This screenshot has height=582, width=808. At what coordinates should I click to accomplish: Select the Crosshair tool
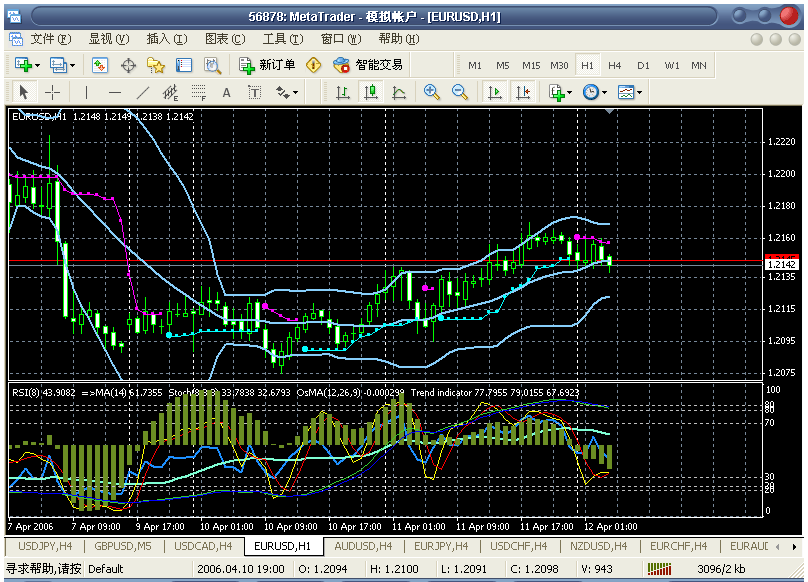click(x=51, y=92)
